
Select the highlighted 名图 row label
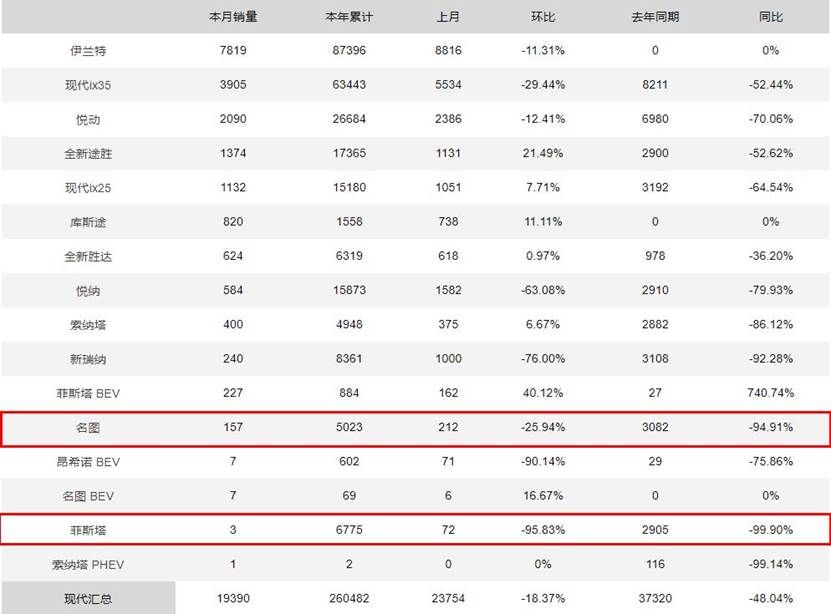click(x=88, y=428)
